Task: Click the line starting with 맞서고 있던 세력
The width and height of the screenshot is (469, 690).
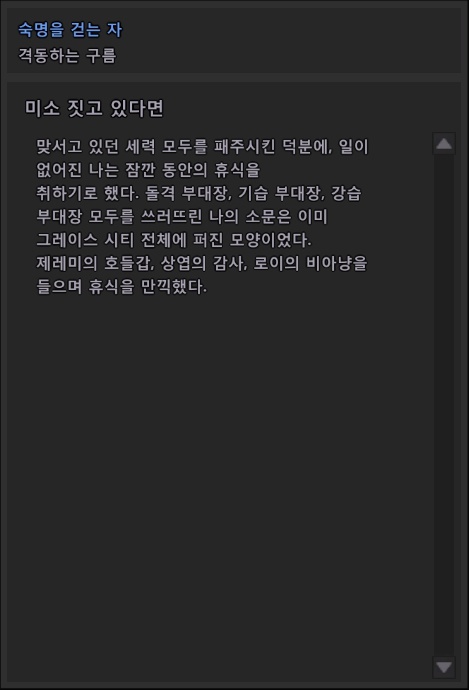Action: (x=202, y=147)
